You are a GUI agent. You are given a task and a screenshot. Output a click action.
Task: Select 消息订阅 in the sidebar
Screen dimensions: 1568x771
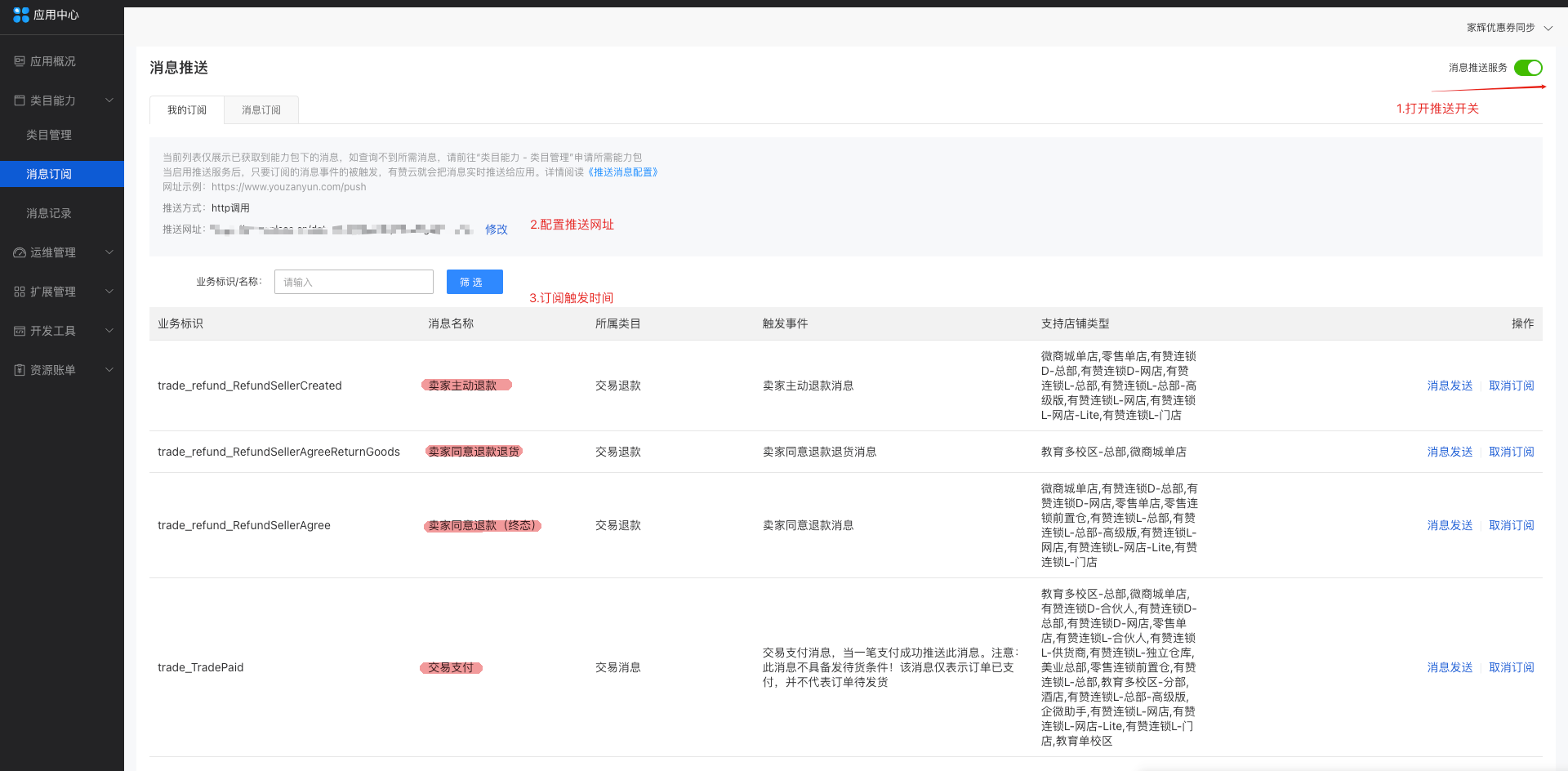(62, 174)
